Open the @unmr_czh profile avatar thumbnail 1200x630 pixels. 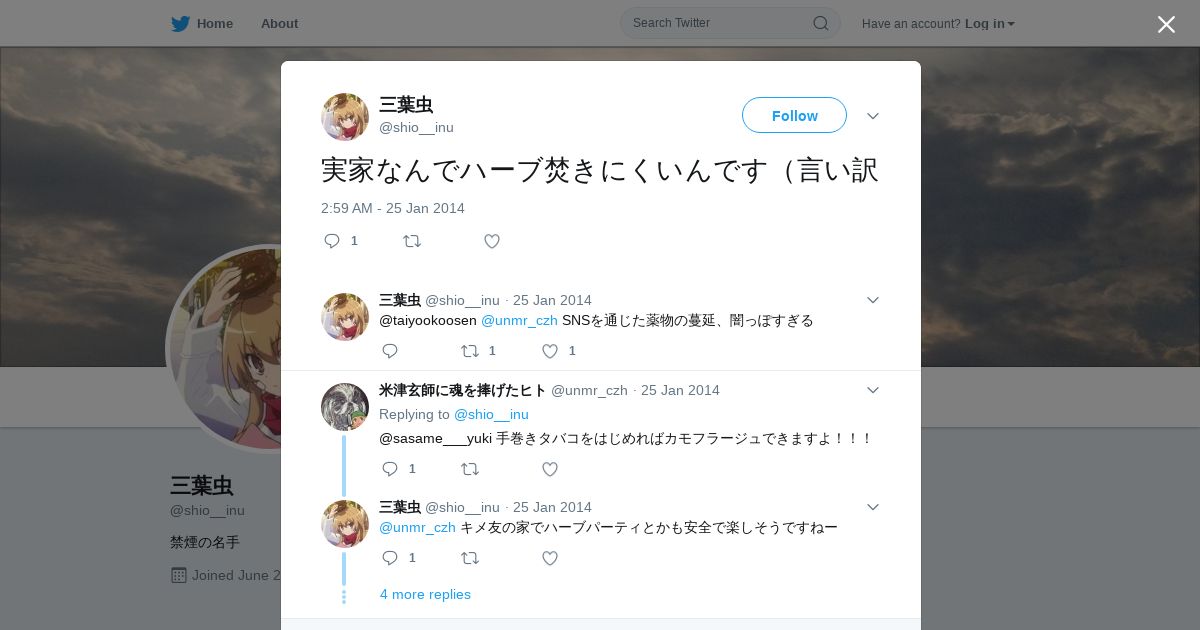click(345, 407)
